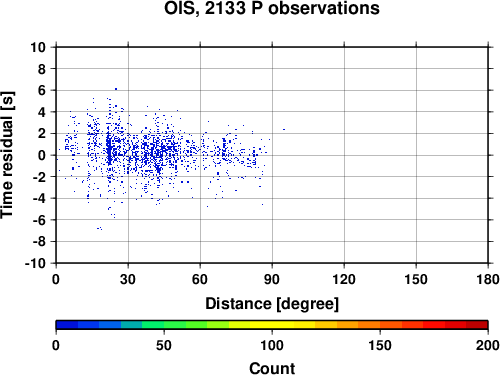Click the y-axis tick label 10

click(x=38, y=47)
